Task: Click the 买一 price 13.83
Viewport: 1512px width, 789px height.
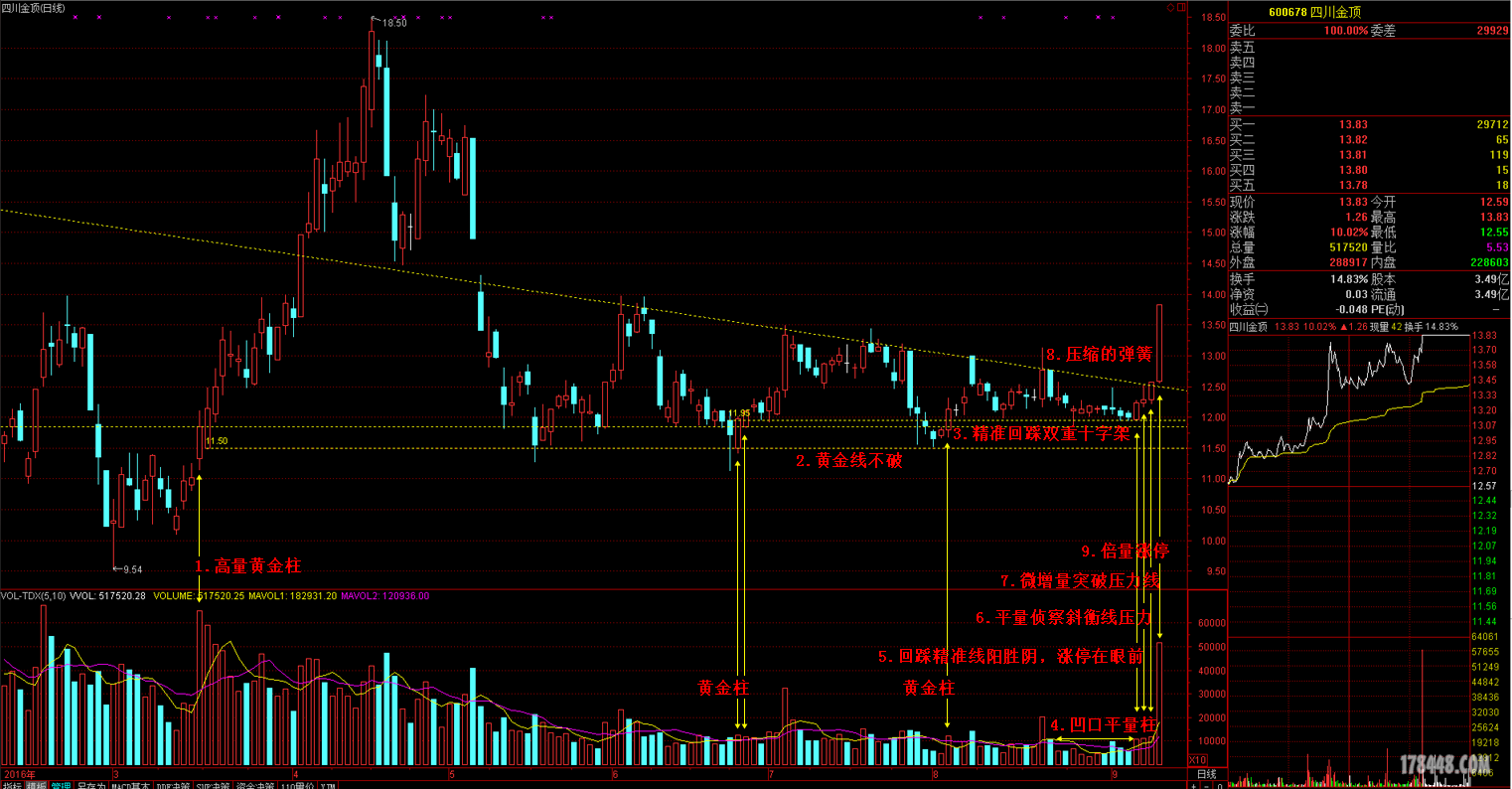Action: click(1353, 125)
